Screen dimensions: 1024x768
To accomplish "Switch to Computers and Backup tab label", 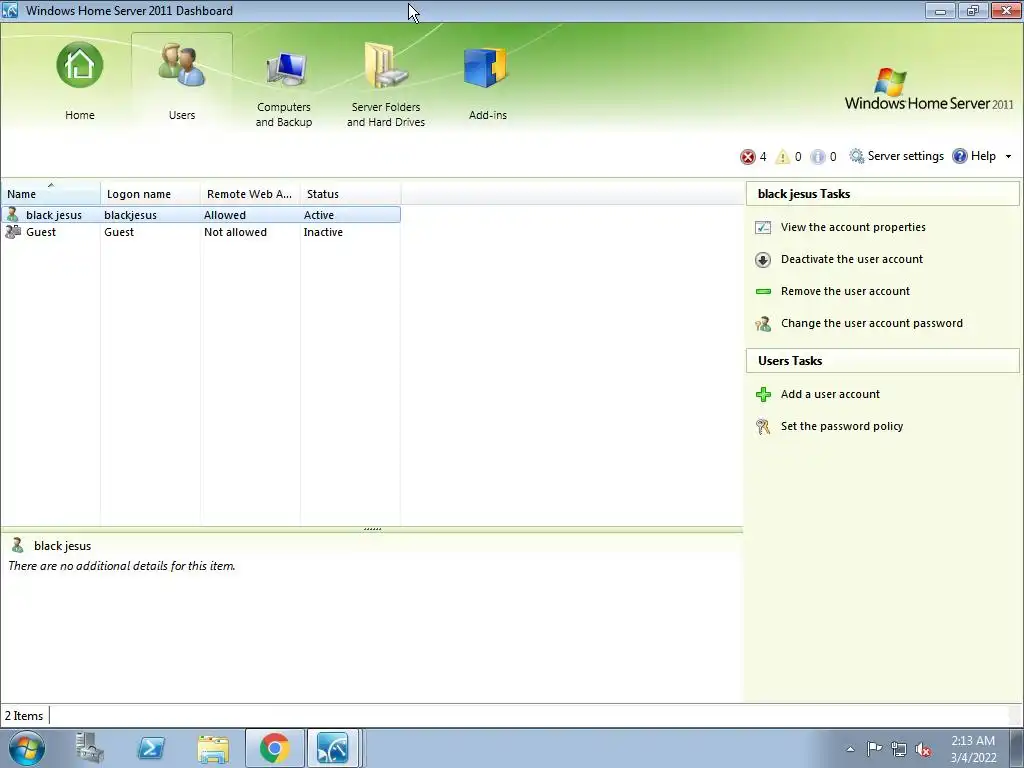I will [x=283, y=114].
